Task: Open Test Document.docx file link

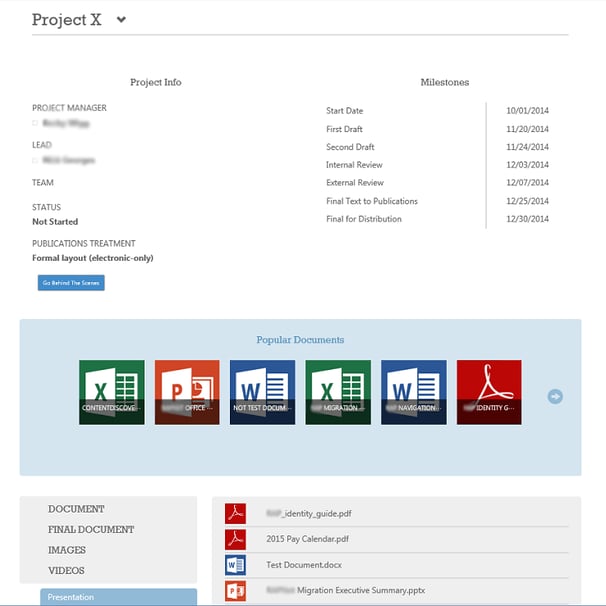Action: pos(304,565)
